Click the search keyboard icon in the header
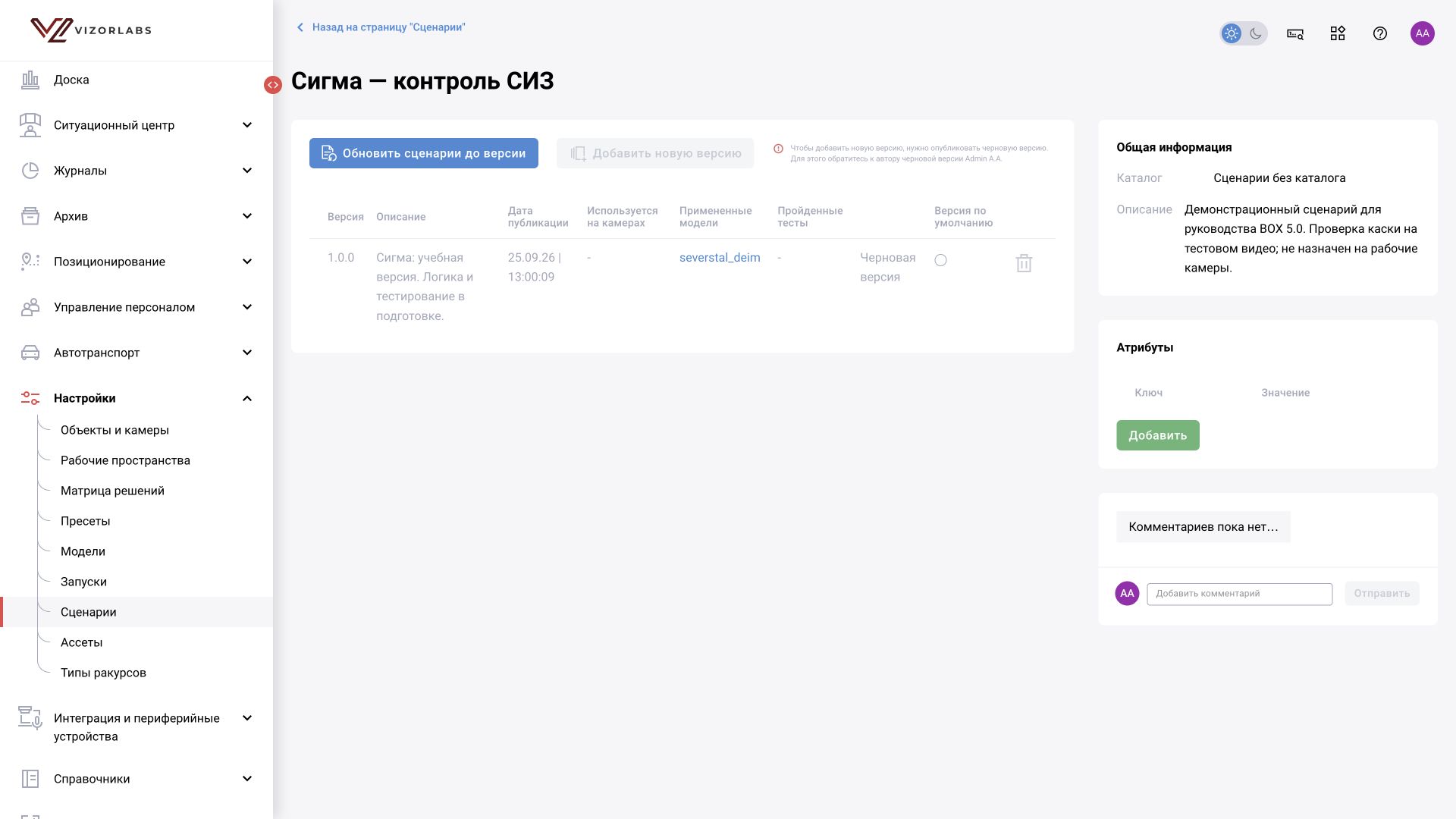 pyautogui.click(x=1295, y=33)
